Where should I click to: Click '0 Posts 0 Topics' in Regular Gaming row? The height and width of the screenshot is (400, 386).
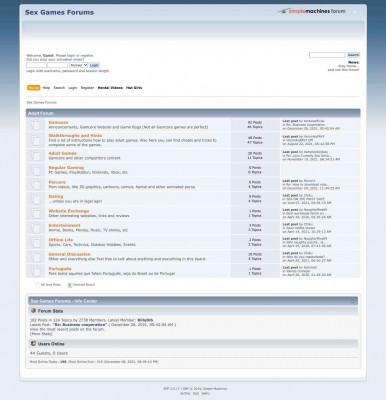(255, 170)
